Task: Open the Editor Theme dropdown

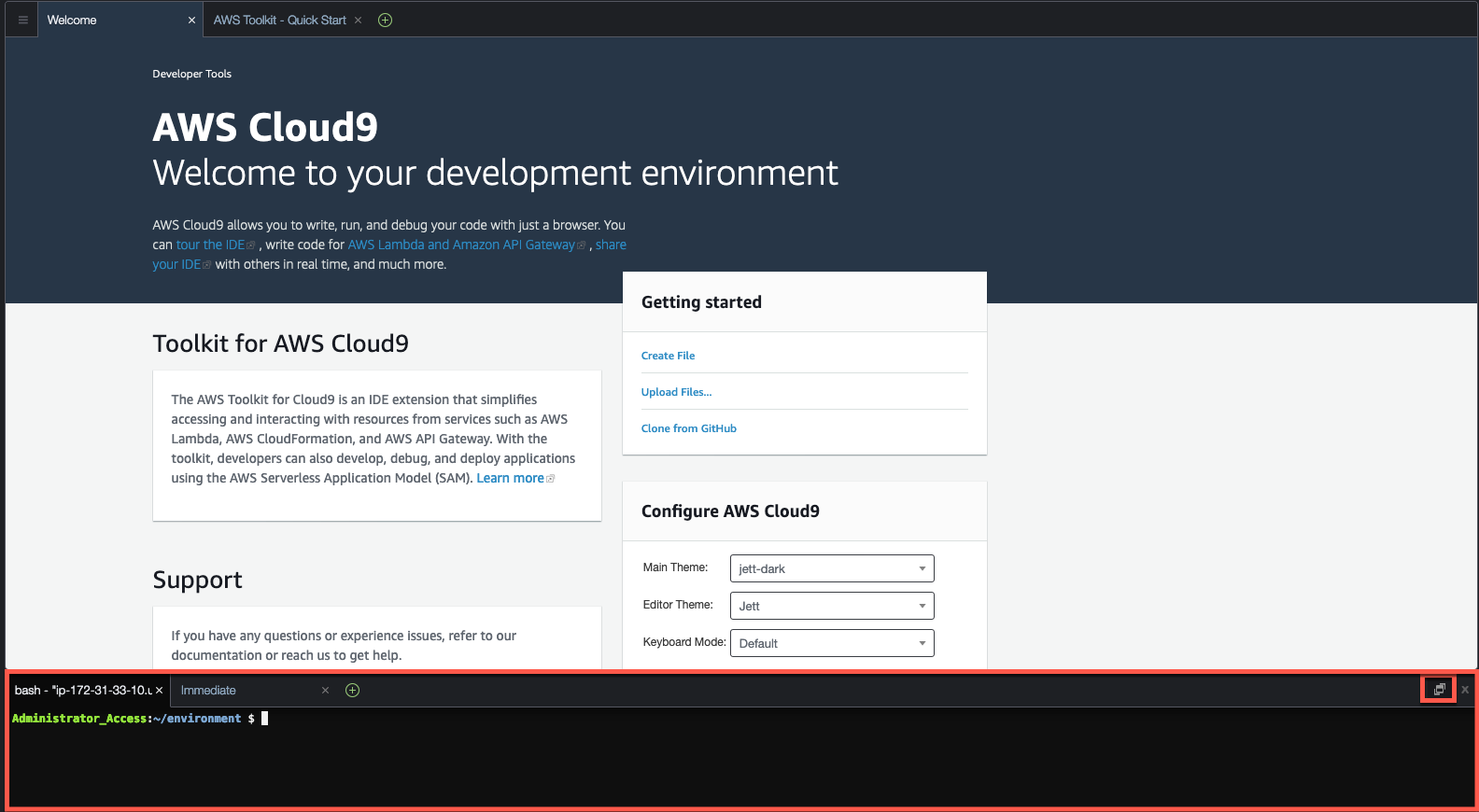Action: click(x=832, y=606)
